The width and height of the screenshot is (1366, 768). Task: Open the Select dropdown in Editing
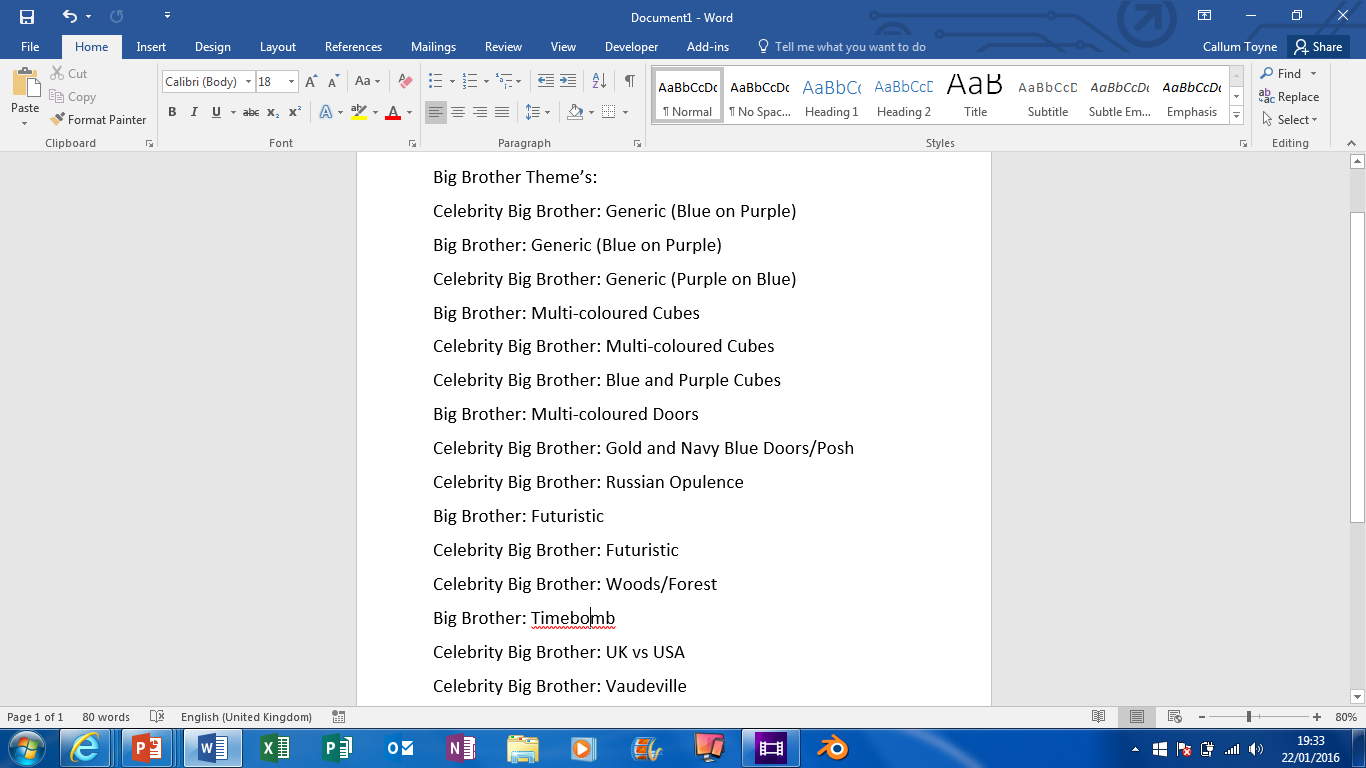[1289, 120]
